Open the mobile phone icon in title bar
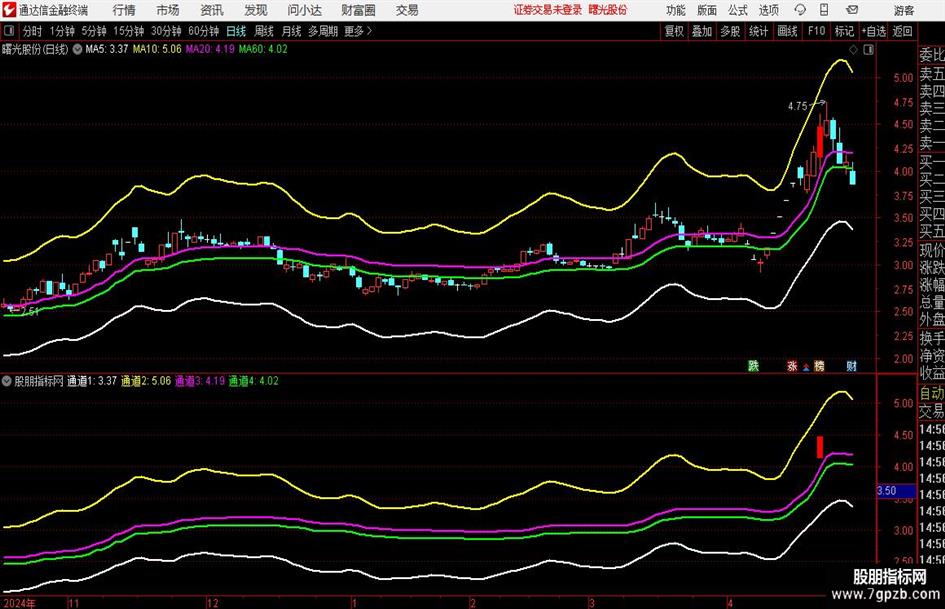Image resolution: width=945 pixels, height=609 pixels. [824, 10]
